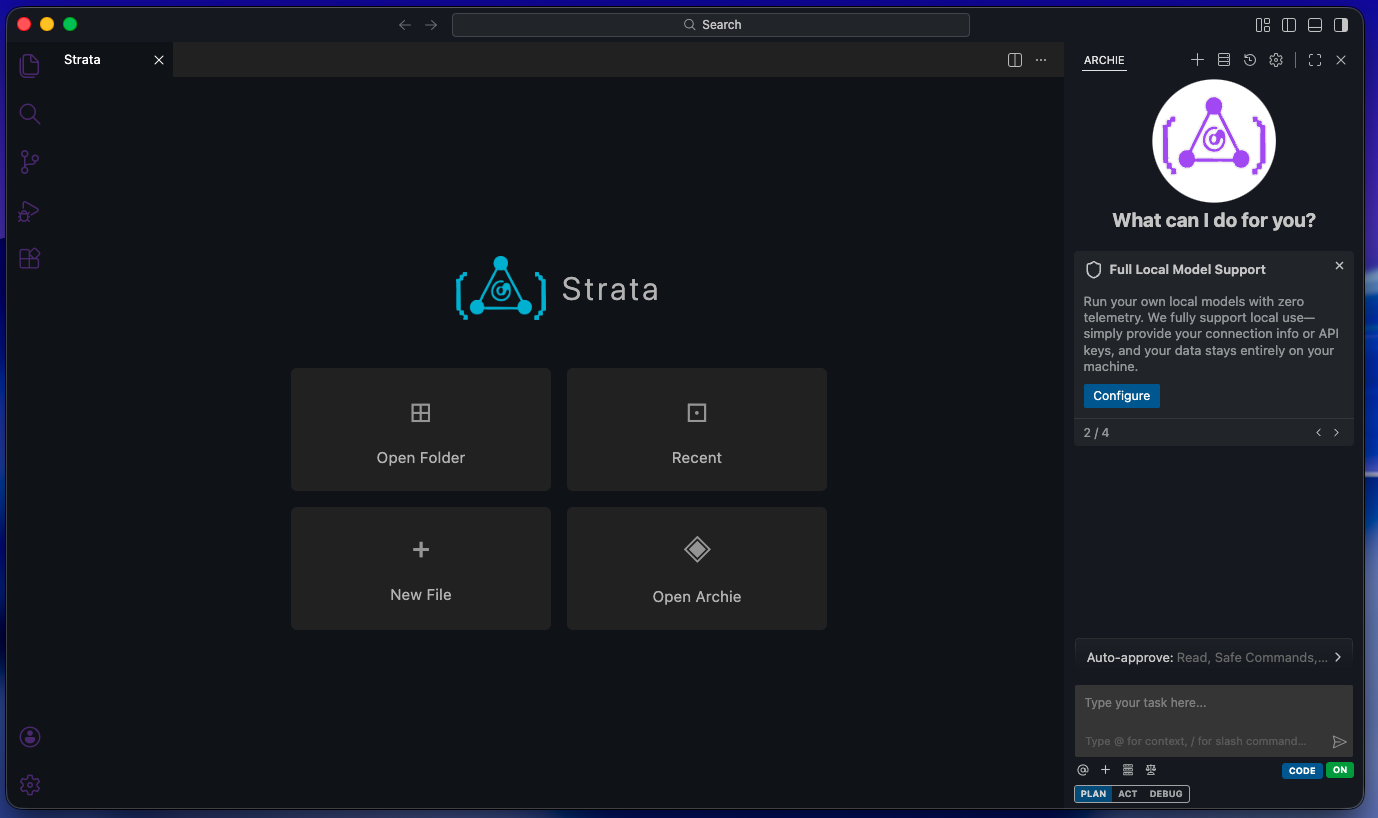Expand Archie panel to fullscreen
The height and width of the screenshot is (818, 1378).
click(1314, 60)
